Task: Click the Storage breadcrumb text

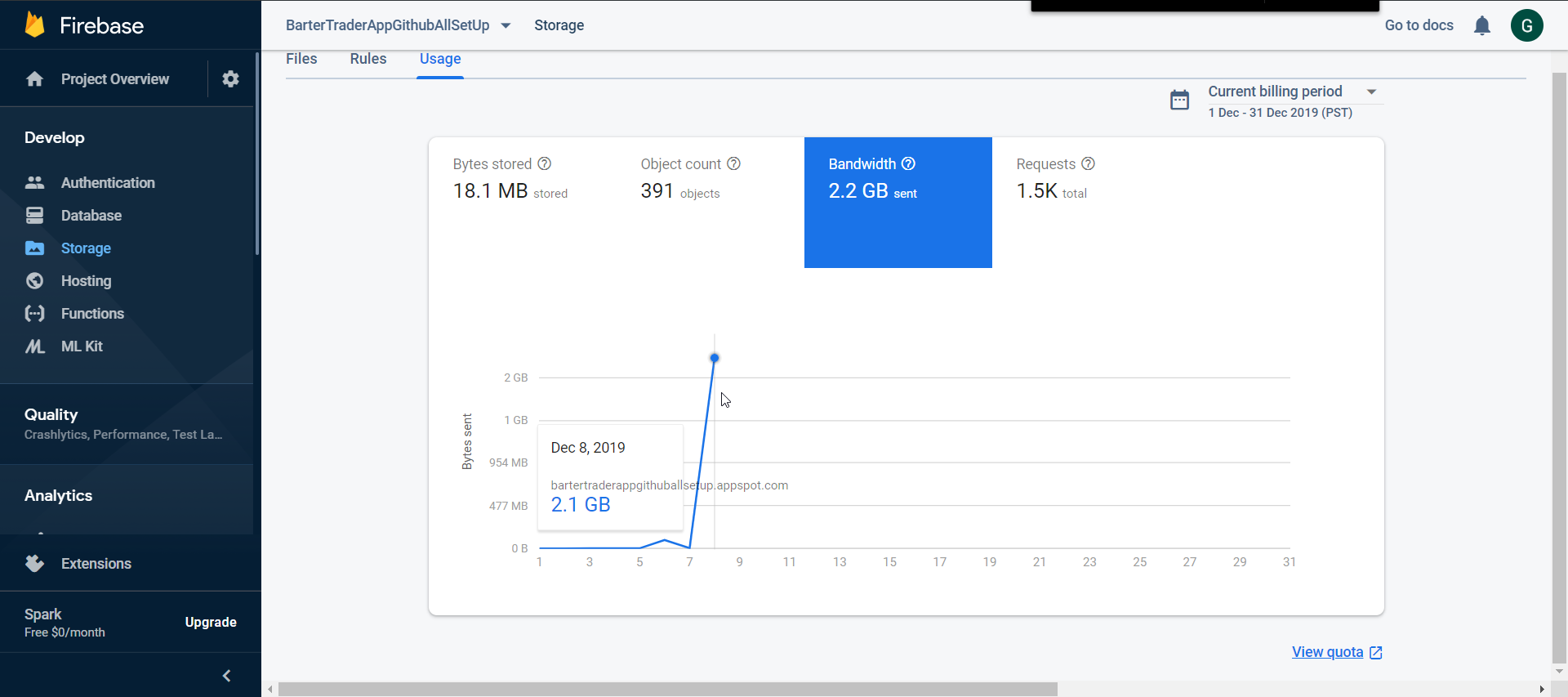Action: [559, 25]
